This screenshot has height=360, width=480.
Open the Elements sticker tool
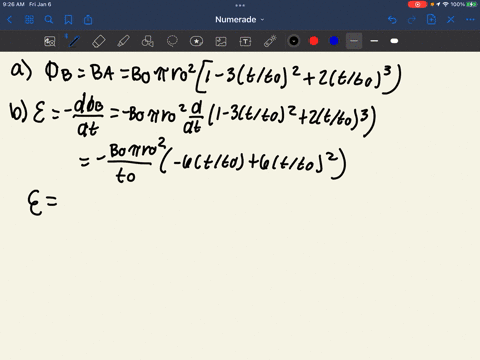pos(196,41)
